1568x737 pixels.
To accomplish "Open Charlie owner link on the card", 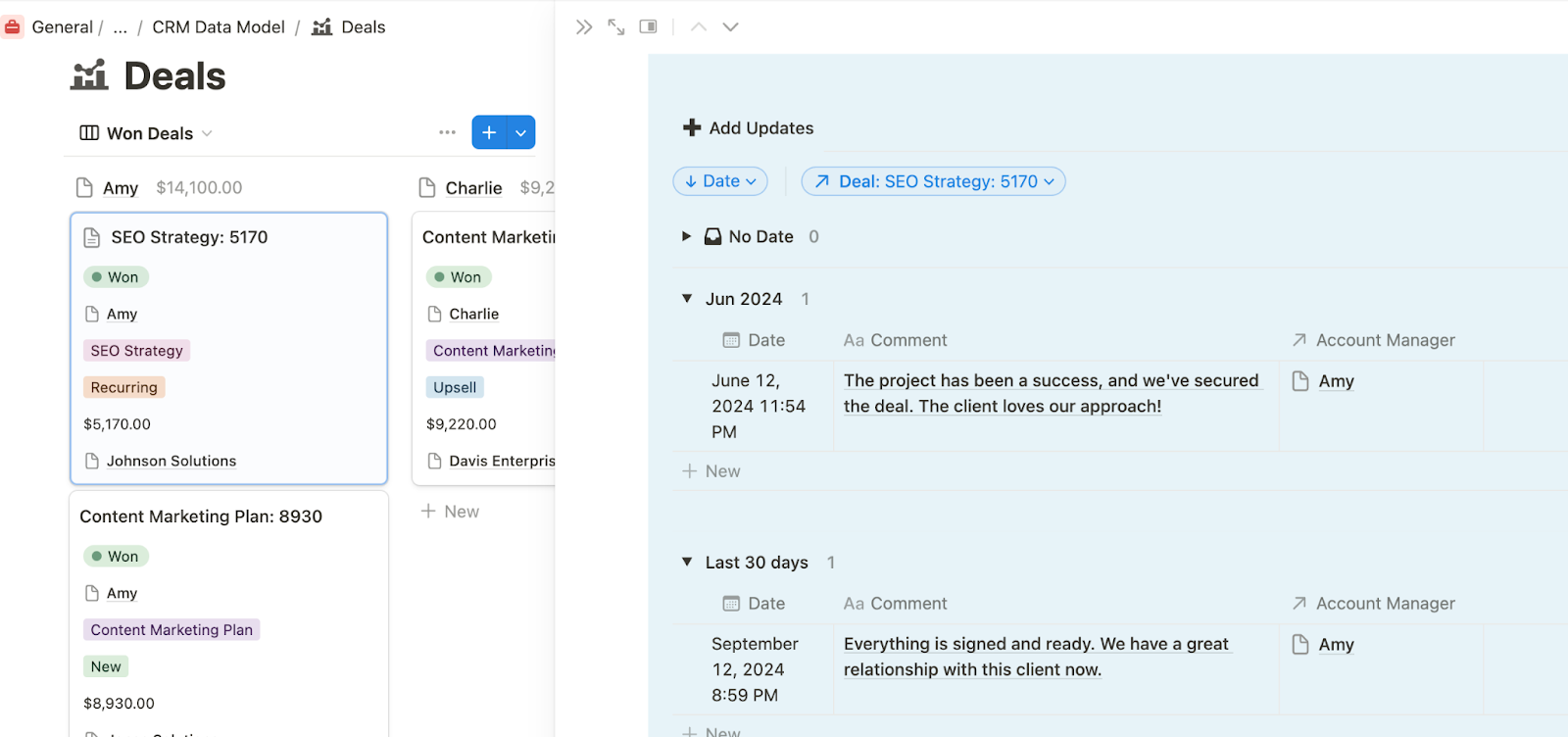I will [474, 314].
